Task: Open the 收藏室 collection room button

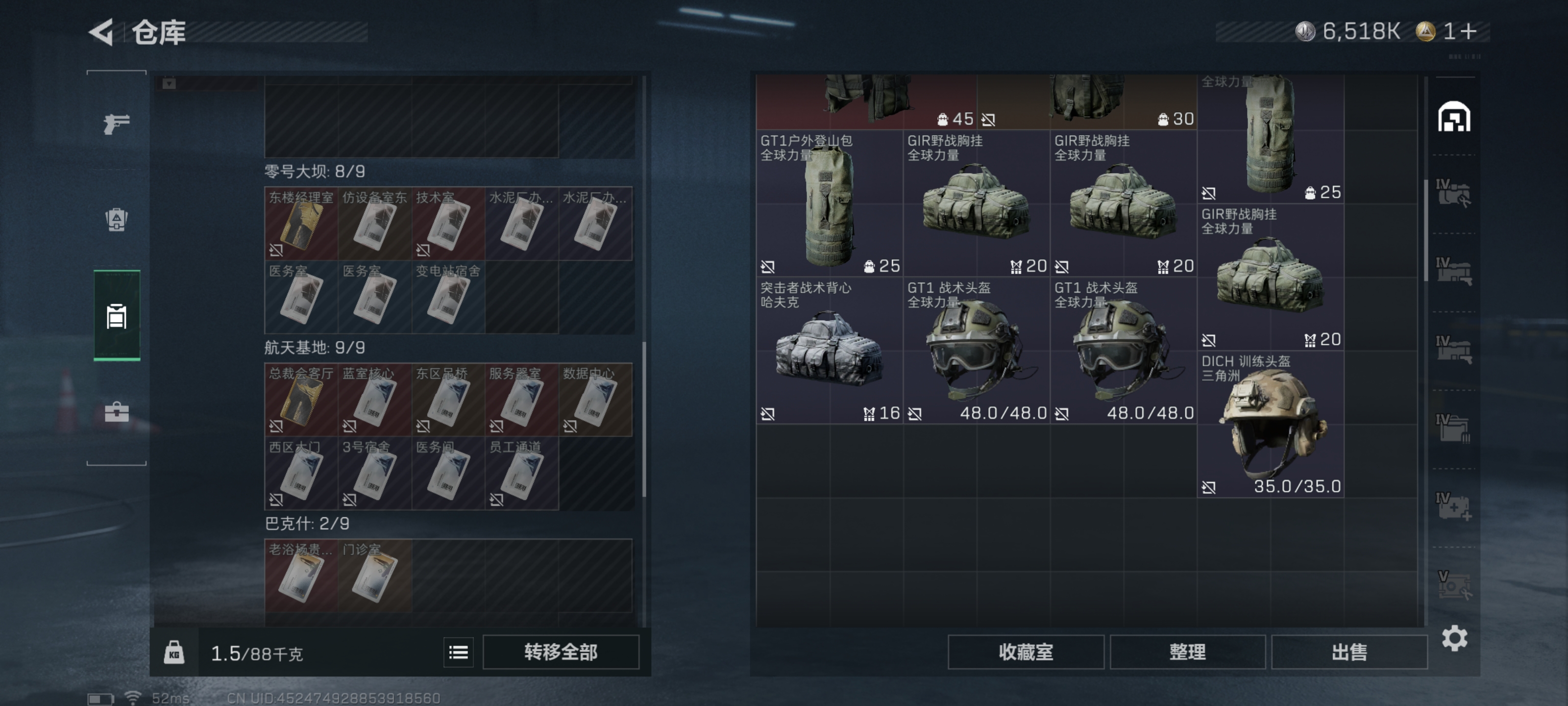Action: point(1026,653)
